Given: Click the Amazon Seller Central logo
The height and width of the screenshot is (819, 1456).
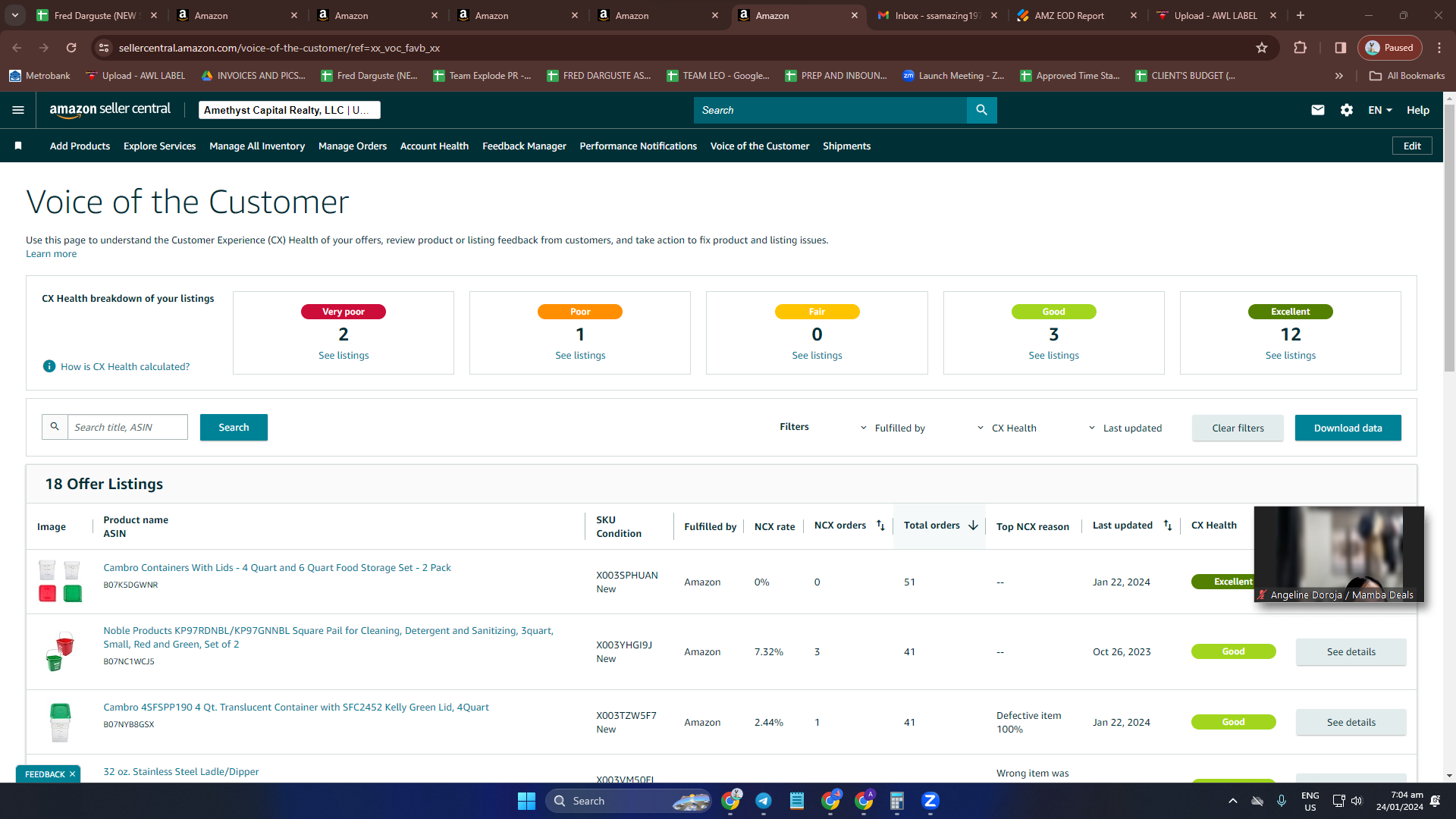Looking at the screenshot, I should tap(110, 110).
